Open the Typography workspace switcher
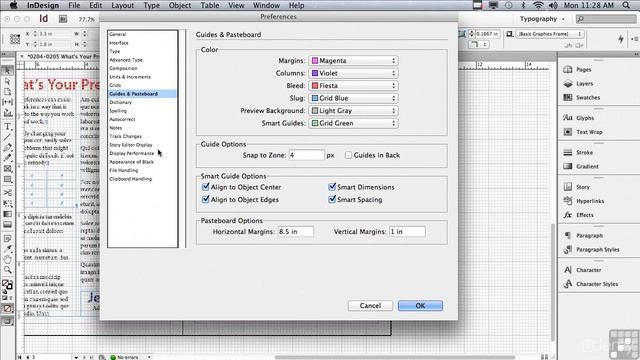The image size is (640, 360). pos(542,19)
